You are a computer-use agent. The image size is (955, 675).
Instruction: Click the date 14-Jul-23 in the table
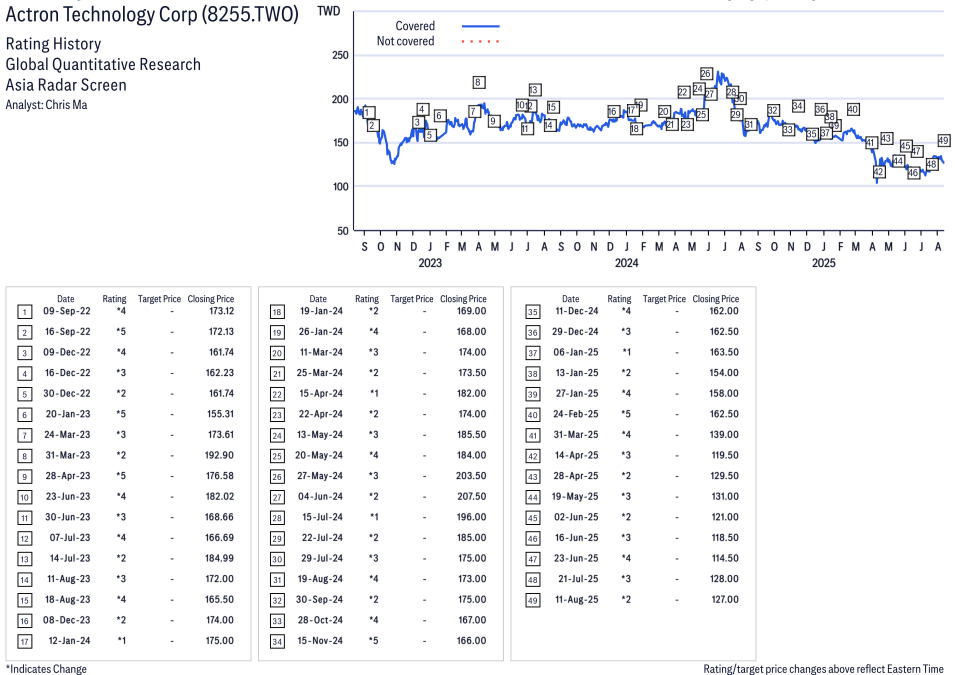tap(70, 559)
